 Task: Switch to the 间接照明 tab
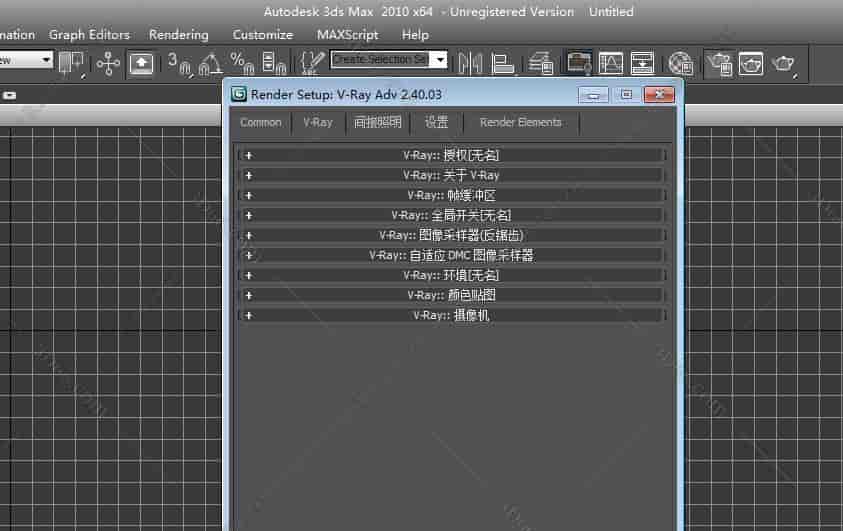click(378, 122)
